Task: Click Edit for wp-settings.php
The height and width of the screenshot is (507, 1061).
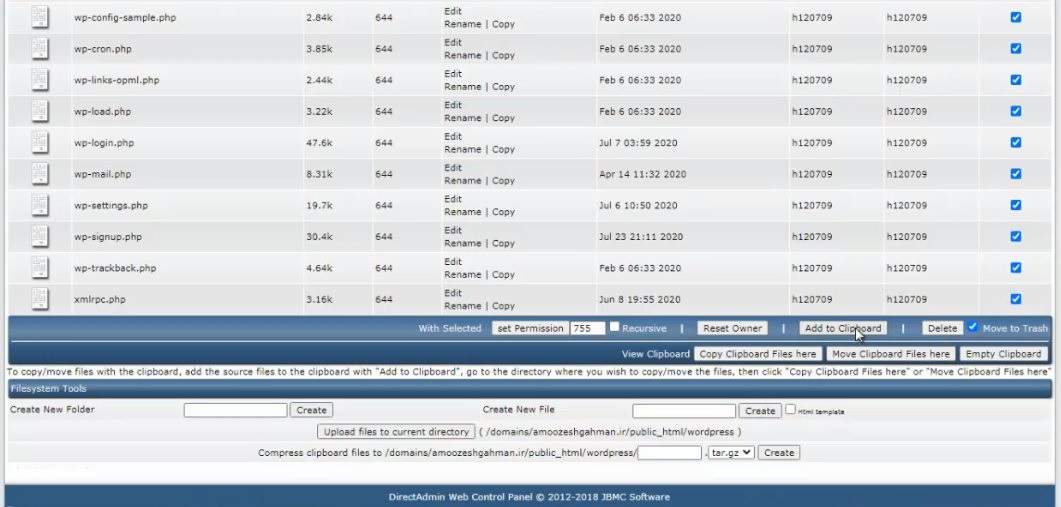Action: pos(453,199)
